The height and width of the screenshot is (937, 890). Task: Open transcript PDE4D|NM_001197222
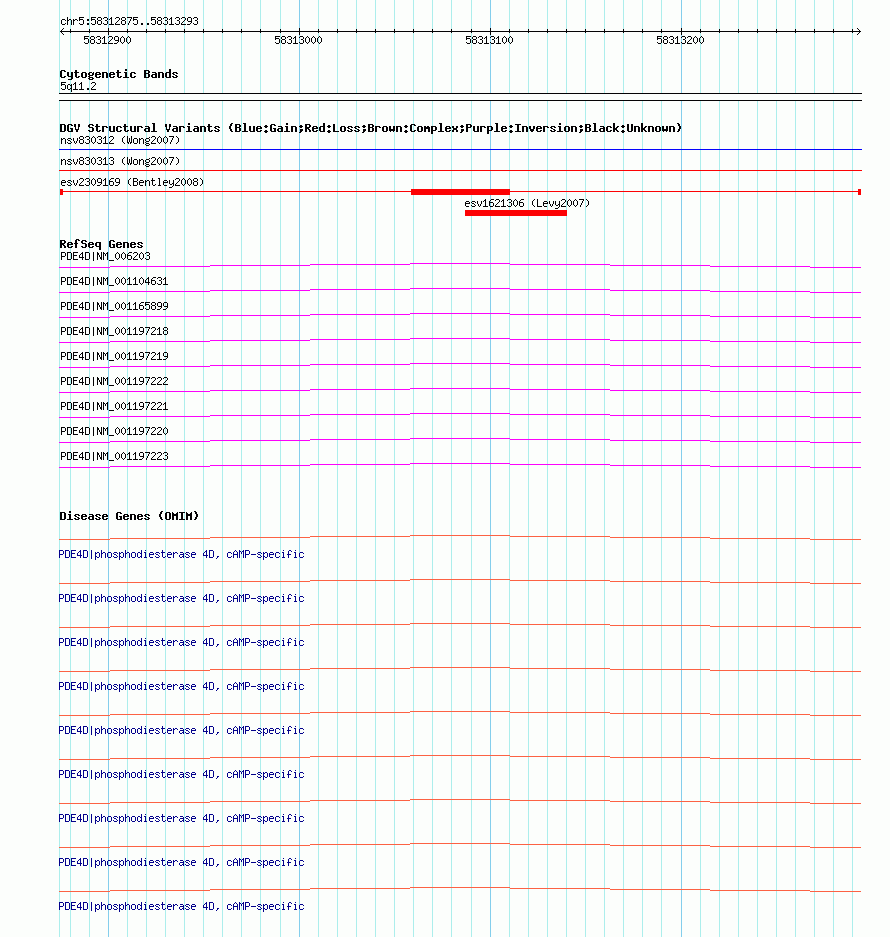click(x=114, y=381)
